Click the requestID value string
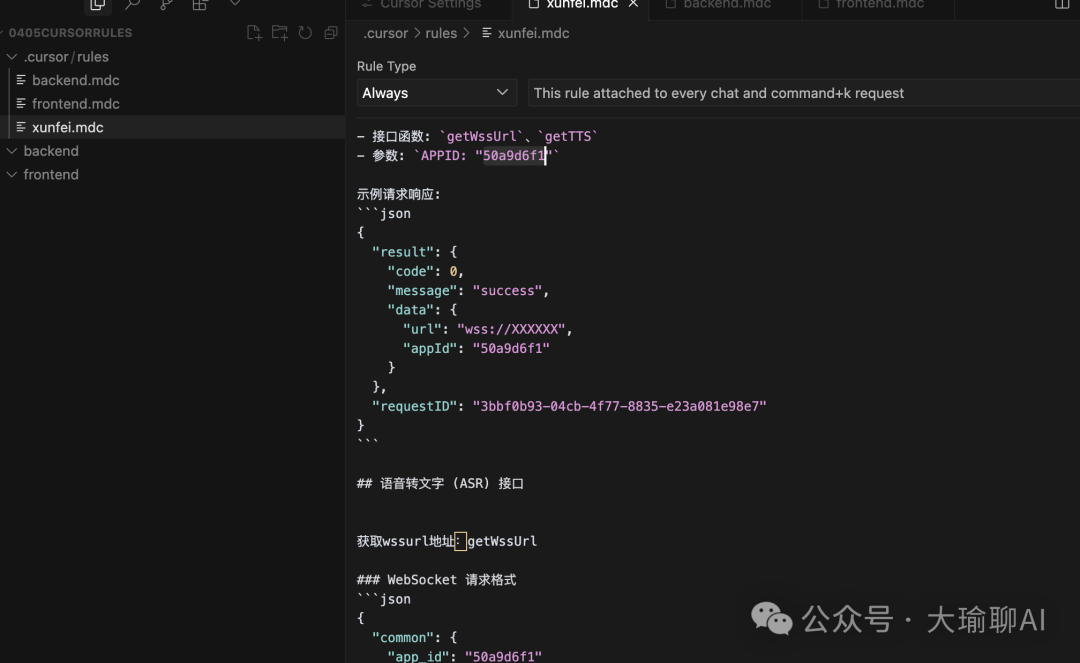Image resolution: width=1080 pixels, height=663 pixels. 619,406
